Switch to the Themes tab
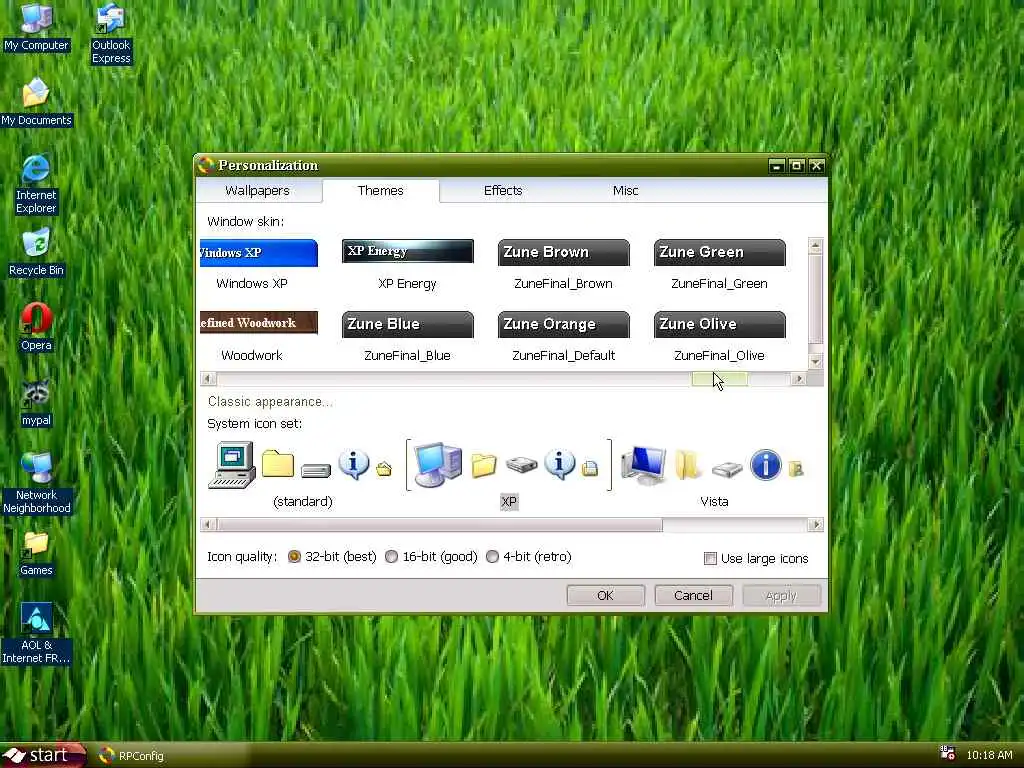The width and height of the screenshot is (1024, 768). pyautogui.click(x=380, y=191)
